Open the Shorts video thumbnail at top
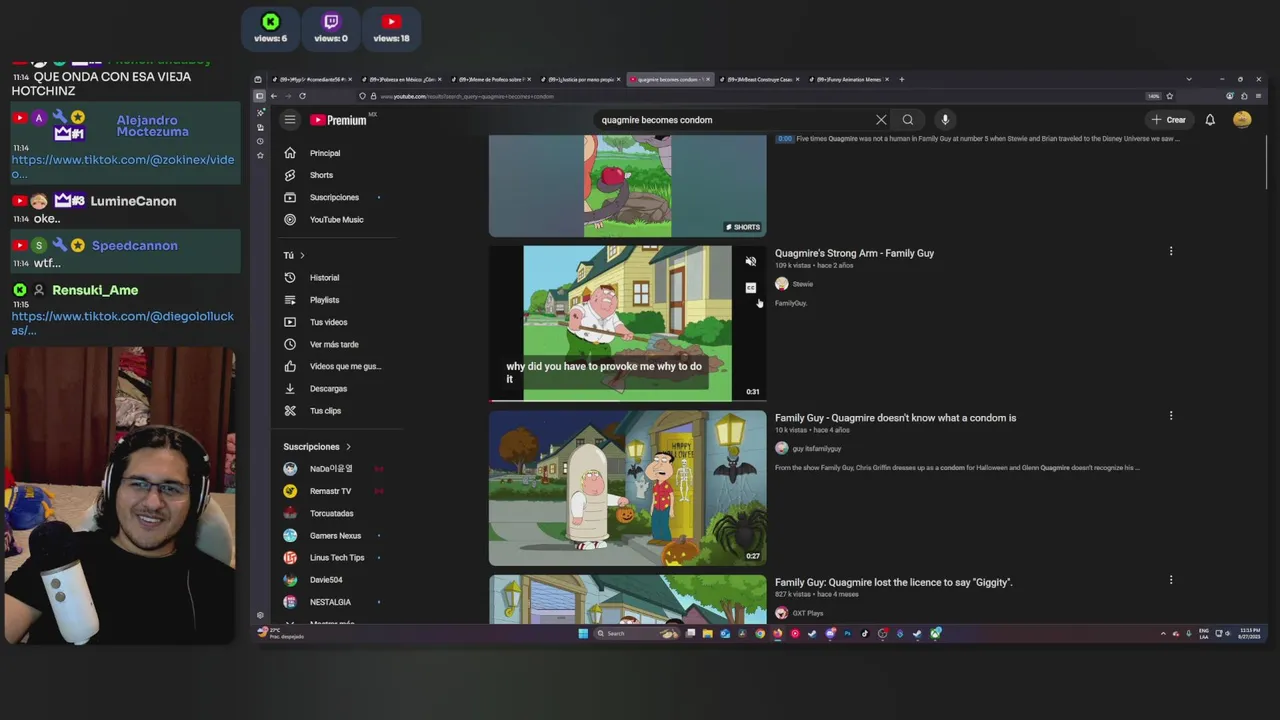Image resolution: width=1280 pixels, height=720 pixels. pos(627,186)
